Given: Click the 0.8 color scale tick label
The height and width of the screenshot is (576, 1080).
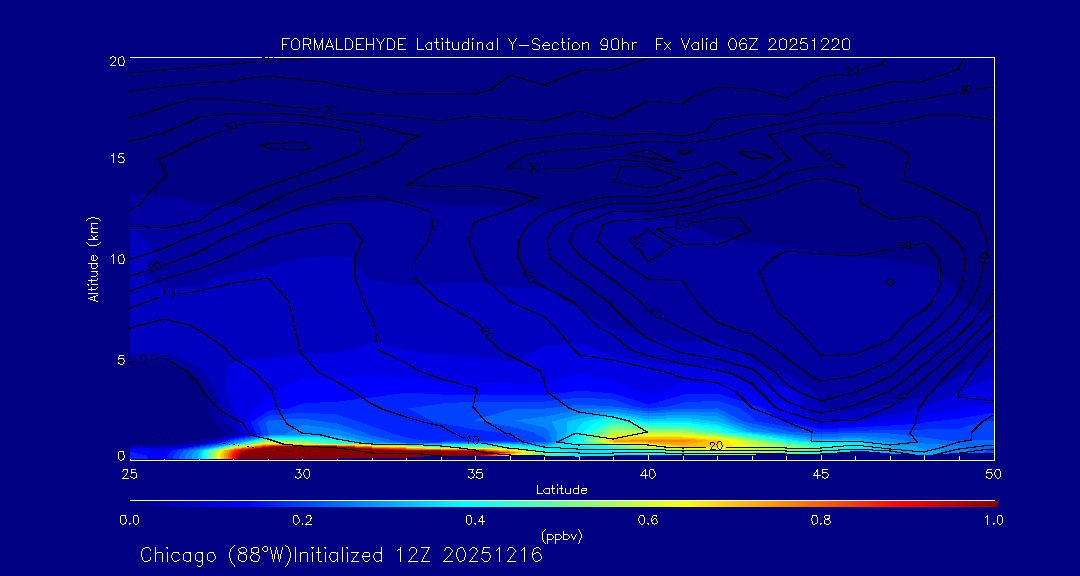Looking at the screenshot, I should coord(821,520).
